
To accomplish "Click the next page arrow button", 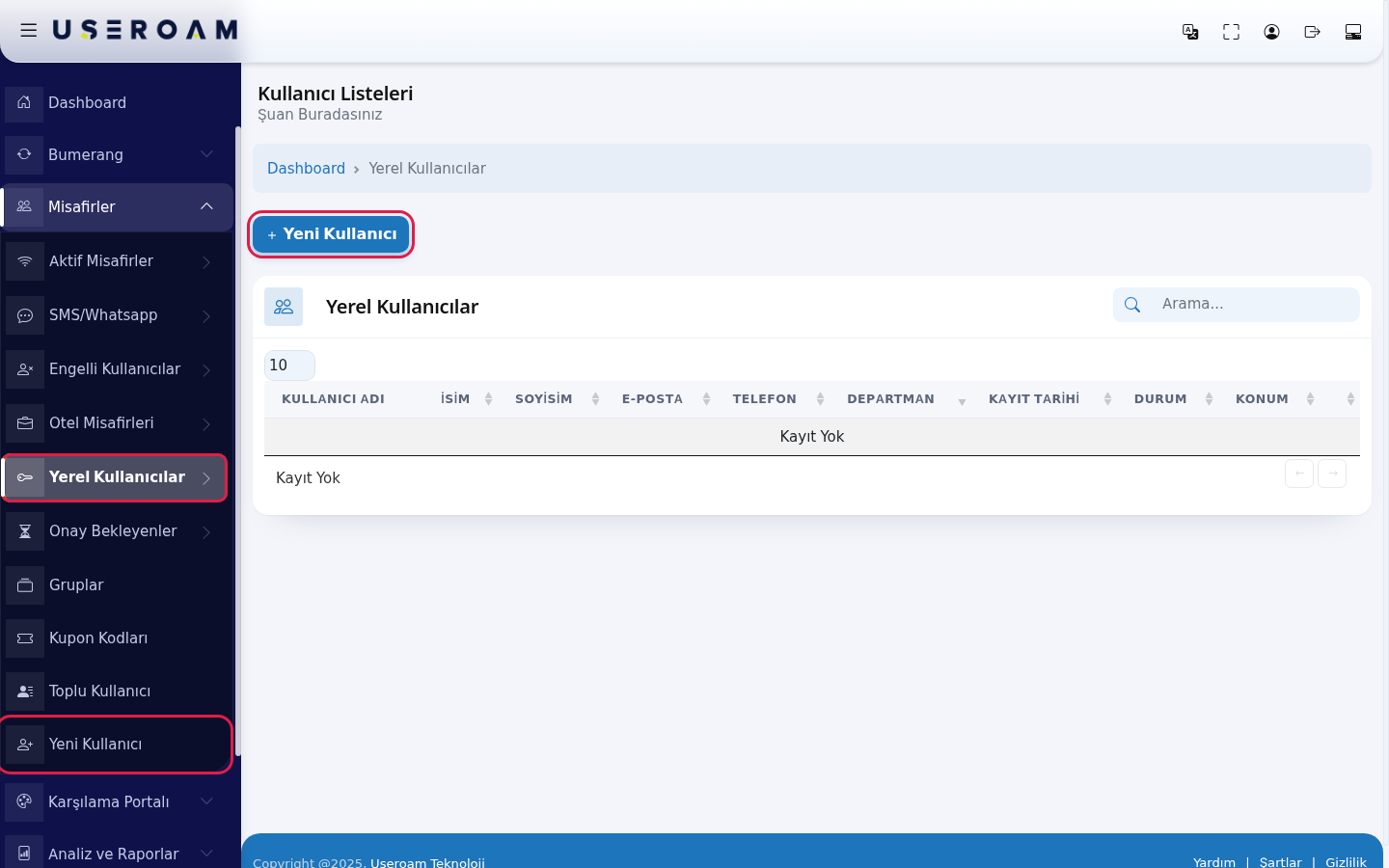I will coord(1332,474).
